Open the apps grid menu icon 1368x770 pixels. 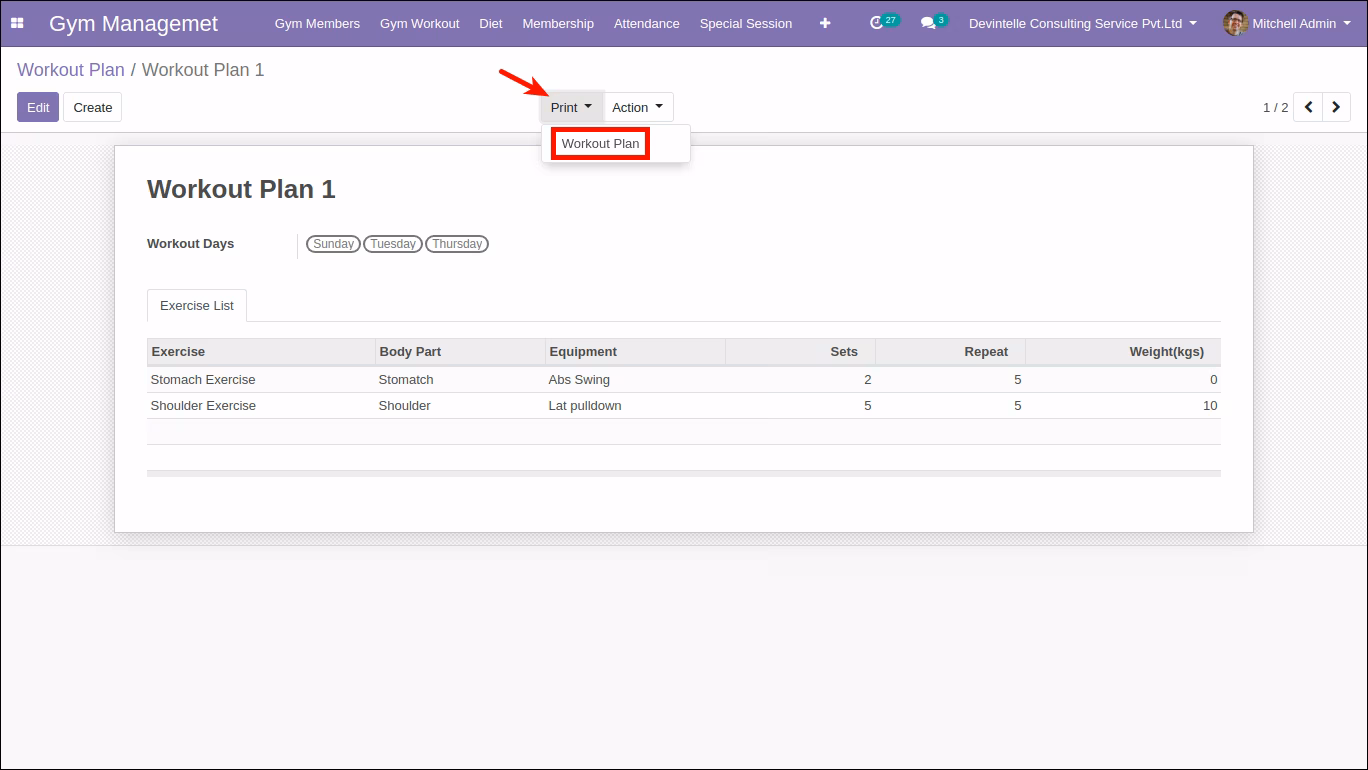click(17, 23)
